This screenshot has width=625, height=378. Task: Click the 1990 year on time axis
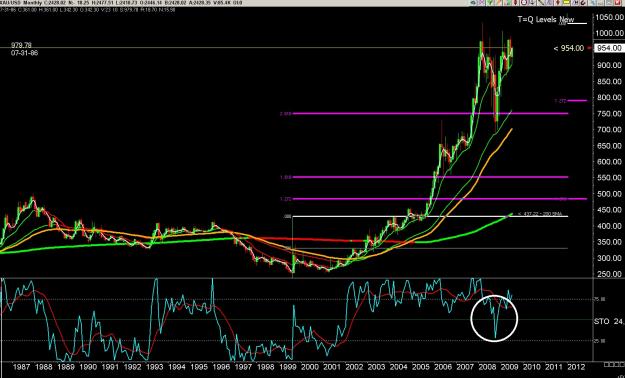(88, 367)
